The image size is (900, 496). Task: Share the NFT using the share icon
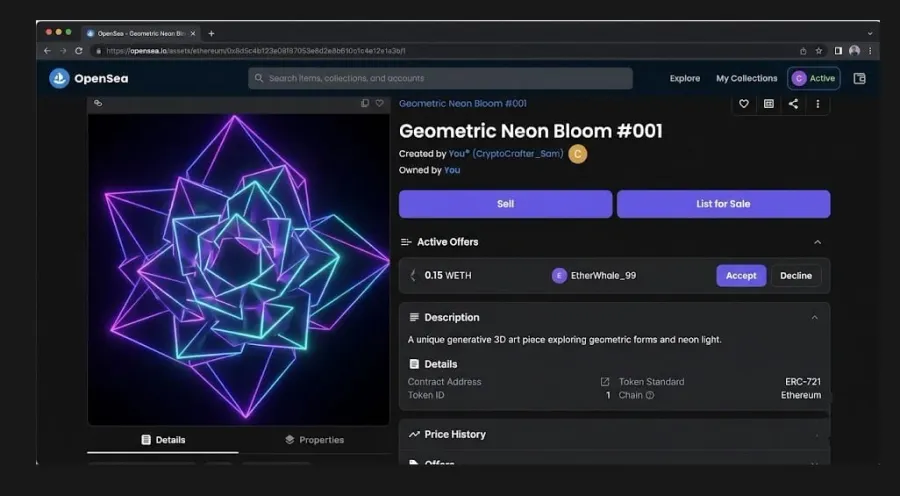click(793, 104)
